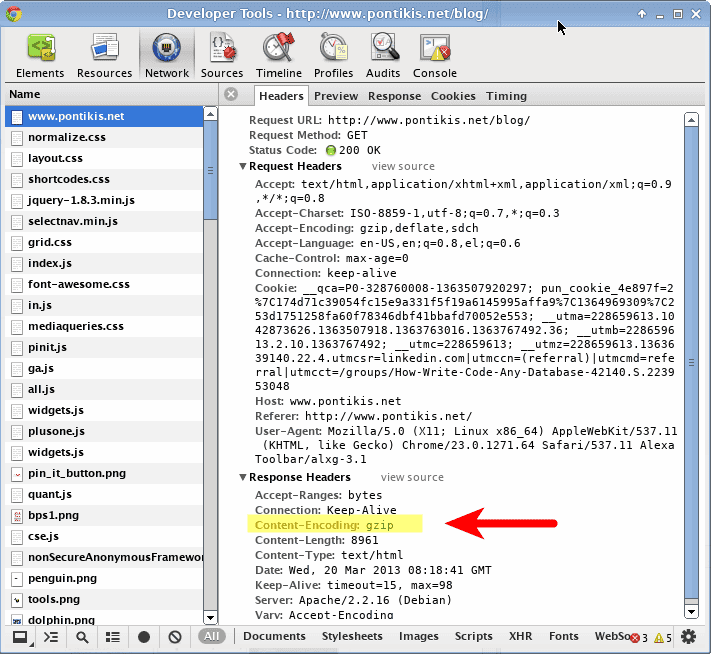Filter requests by Images

[x=419, y=636]
